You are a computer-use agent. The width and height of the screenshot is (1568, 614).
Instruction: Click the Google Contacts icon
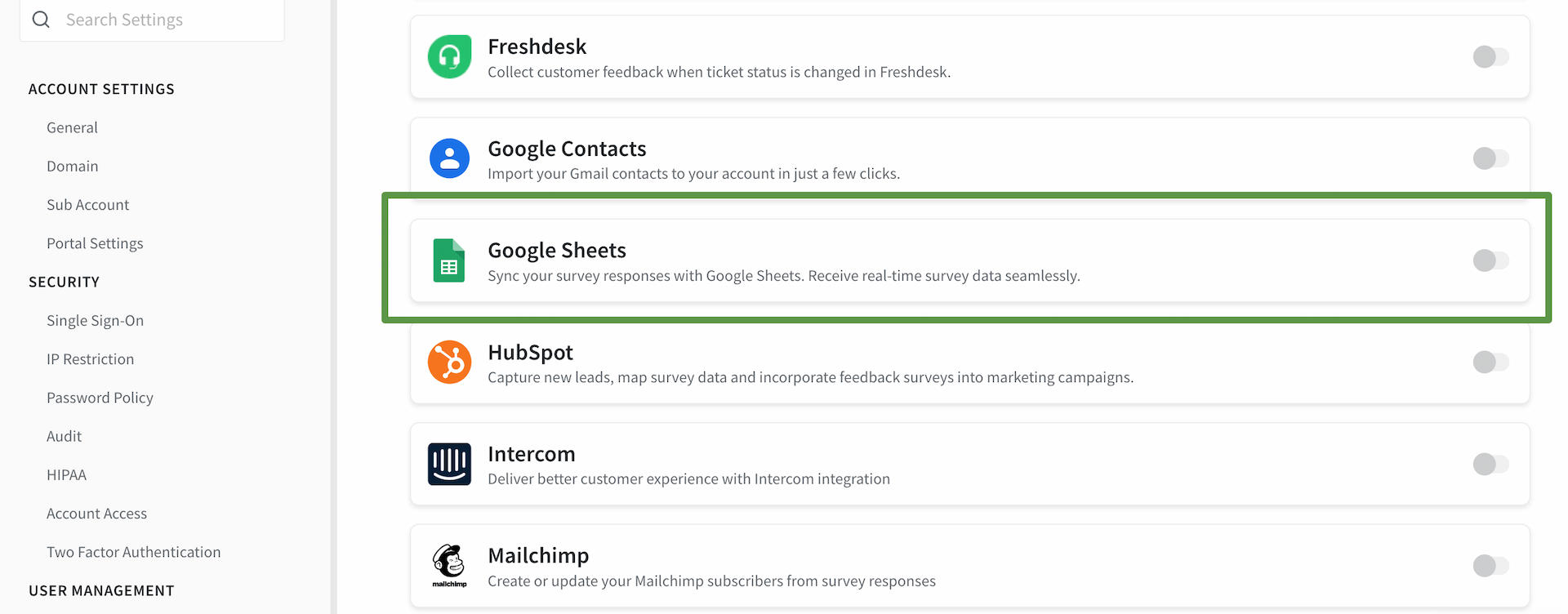tap(449, 158)
